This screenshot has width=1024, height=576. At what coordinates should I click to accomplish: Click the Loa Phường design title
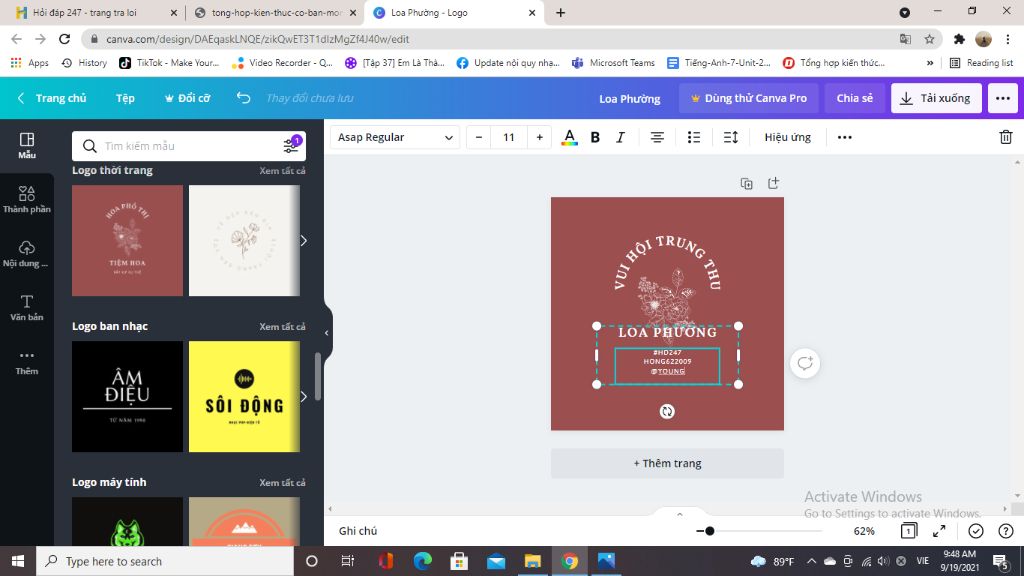click(630, 99)
